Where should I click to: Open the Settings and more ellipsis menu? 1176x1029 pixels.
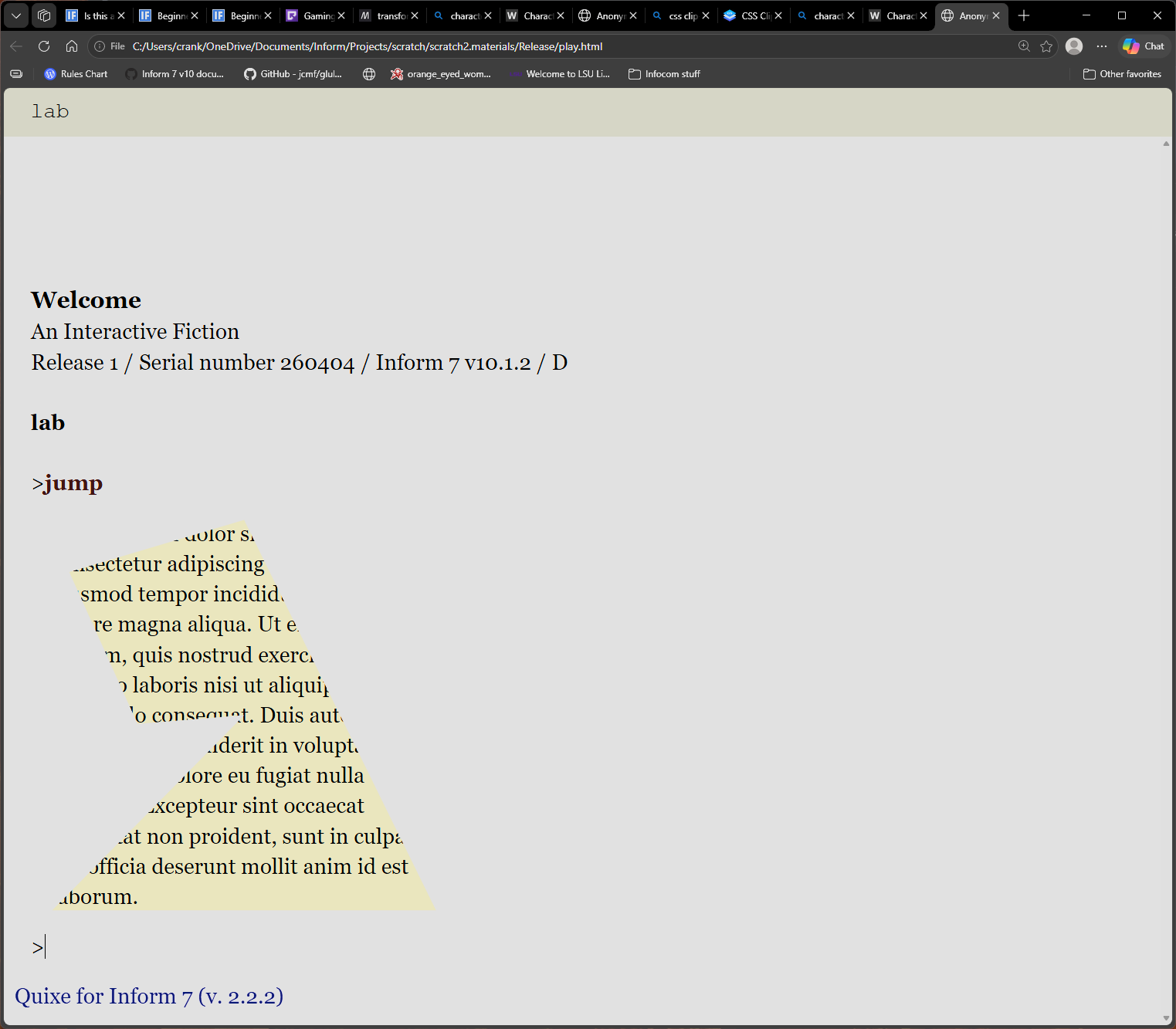tap(1102, 46)
